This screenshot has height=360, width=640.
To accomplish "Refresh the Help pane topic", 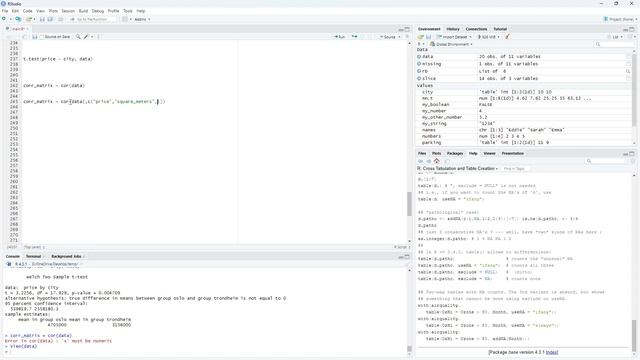I will (x=633, y=161).
